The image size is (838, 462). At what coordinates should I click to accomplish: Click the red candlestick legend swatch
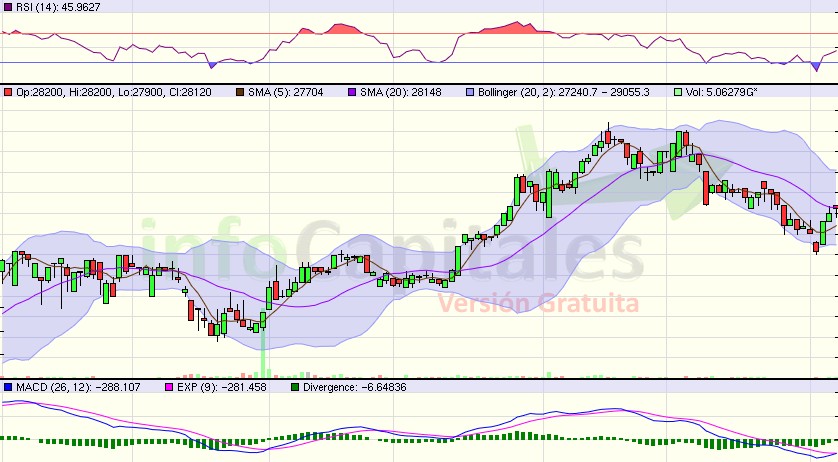click(x=7, y=92)
